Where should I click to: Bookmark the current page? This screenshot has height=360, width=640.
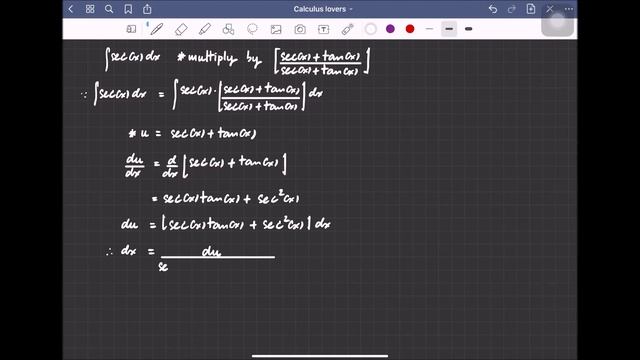click(x=128, y=9)
